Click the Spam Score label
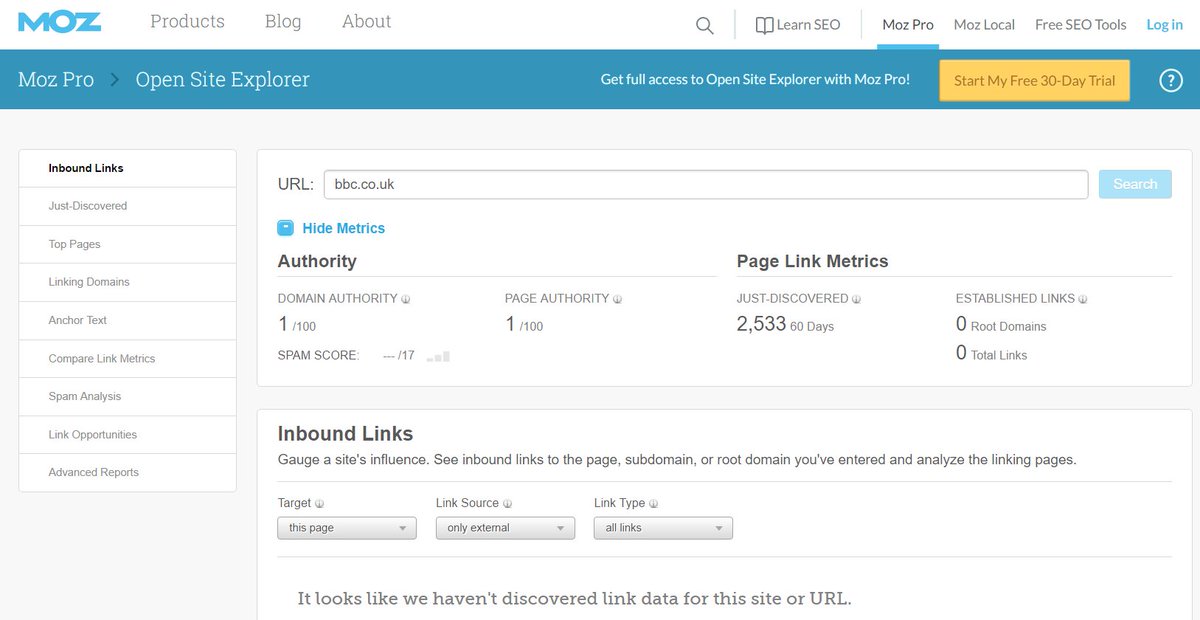 point(318,355)
